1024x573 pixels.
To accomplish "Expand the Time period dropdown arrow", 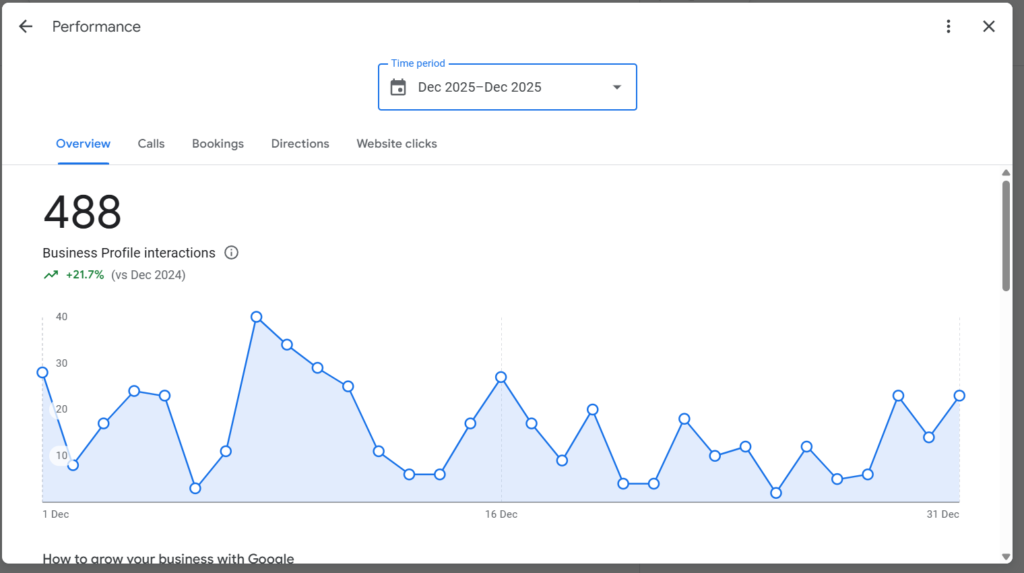I will point(616,87).
